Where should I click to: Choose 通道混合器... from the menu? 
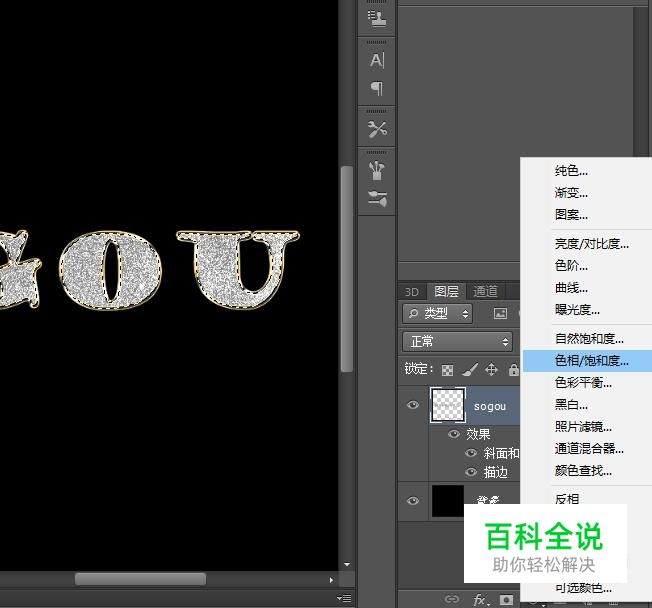(x=587, y=449)
